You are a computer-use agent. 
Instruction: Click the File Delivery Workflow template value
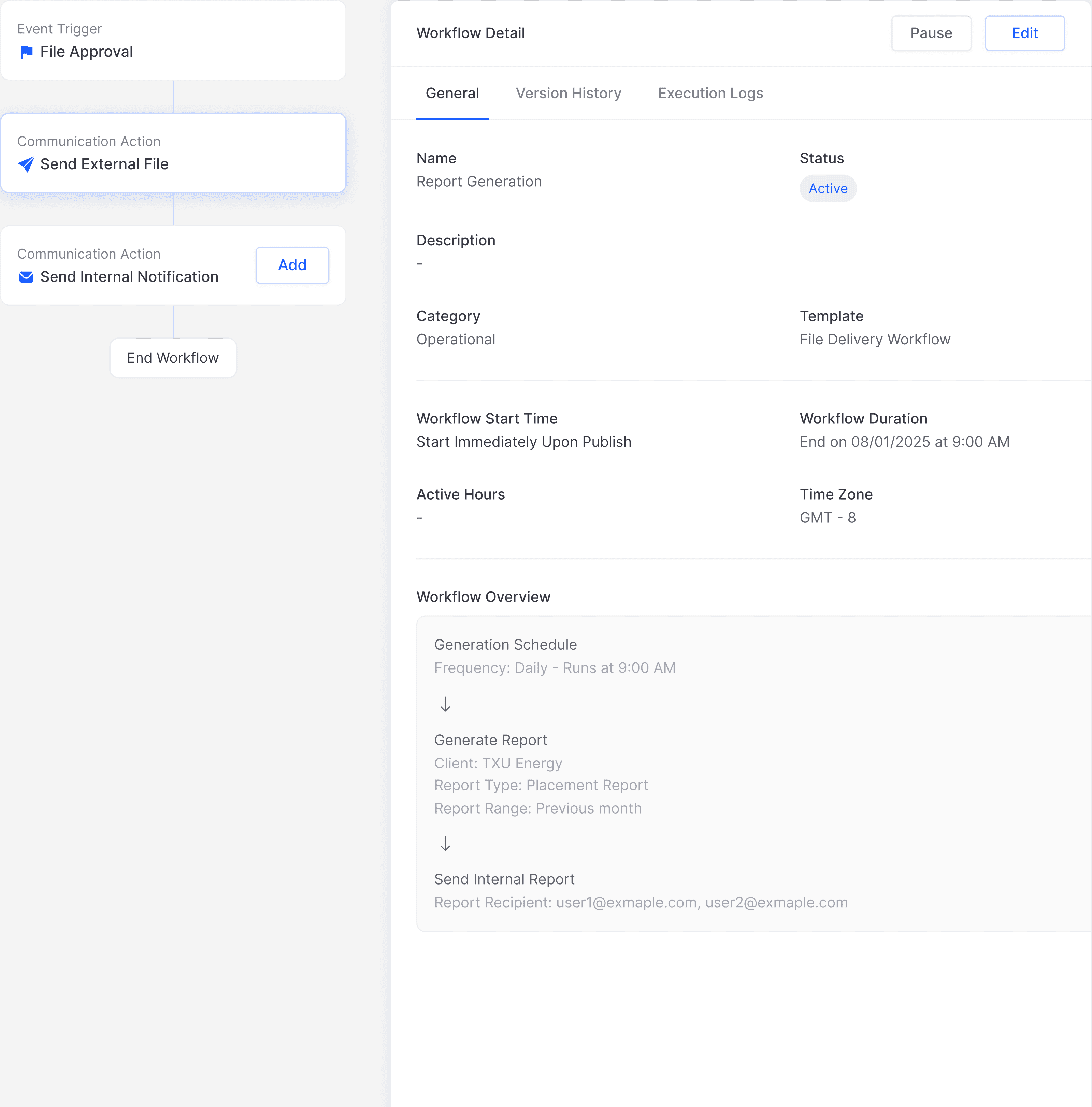click(x=875, y=340)
